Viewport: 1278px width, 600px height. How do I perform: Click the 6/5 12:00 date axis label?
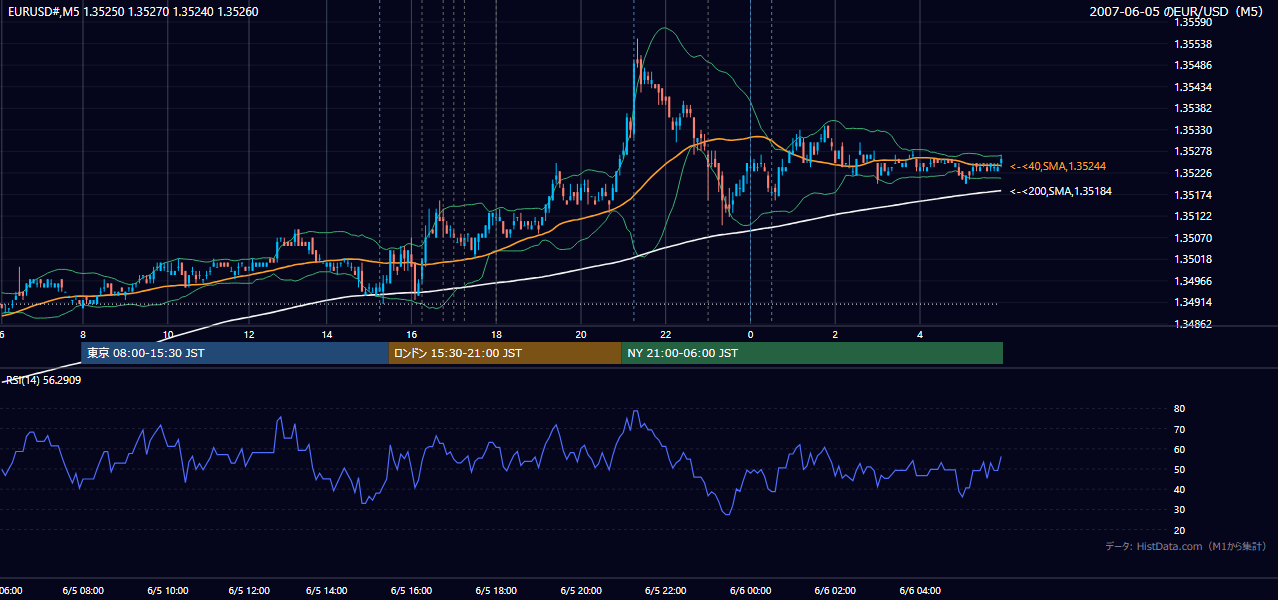point(251,591)
